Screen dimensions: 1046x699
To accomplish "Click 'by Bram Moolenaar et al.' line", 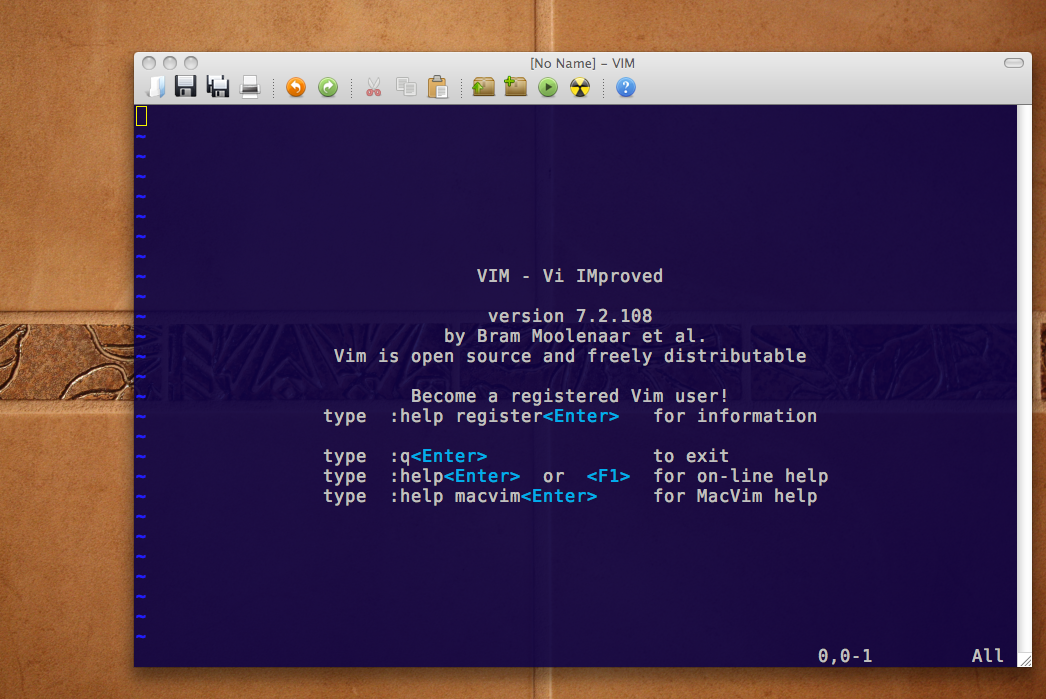I will (575, 336).
